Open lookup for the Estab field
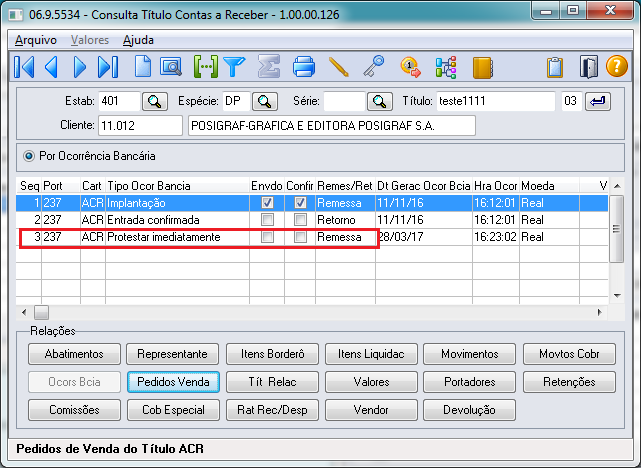 click(x=155, y=101)
